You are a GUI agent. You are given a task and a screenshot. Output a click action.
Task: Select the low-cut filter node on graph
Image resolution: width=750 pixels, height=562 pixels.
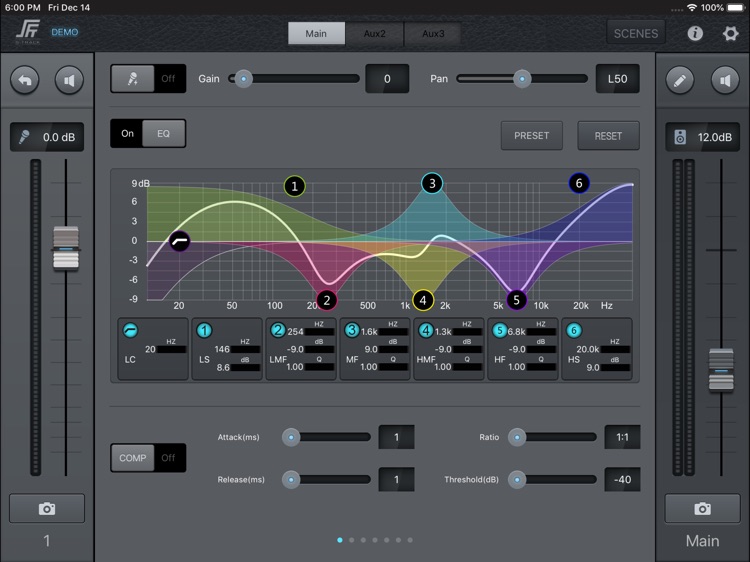point(180,241)
